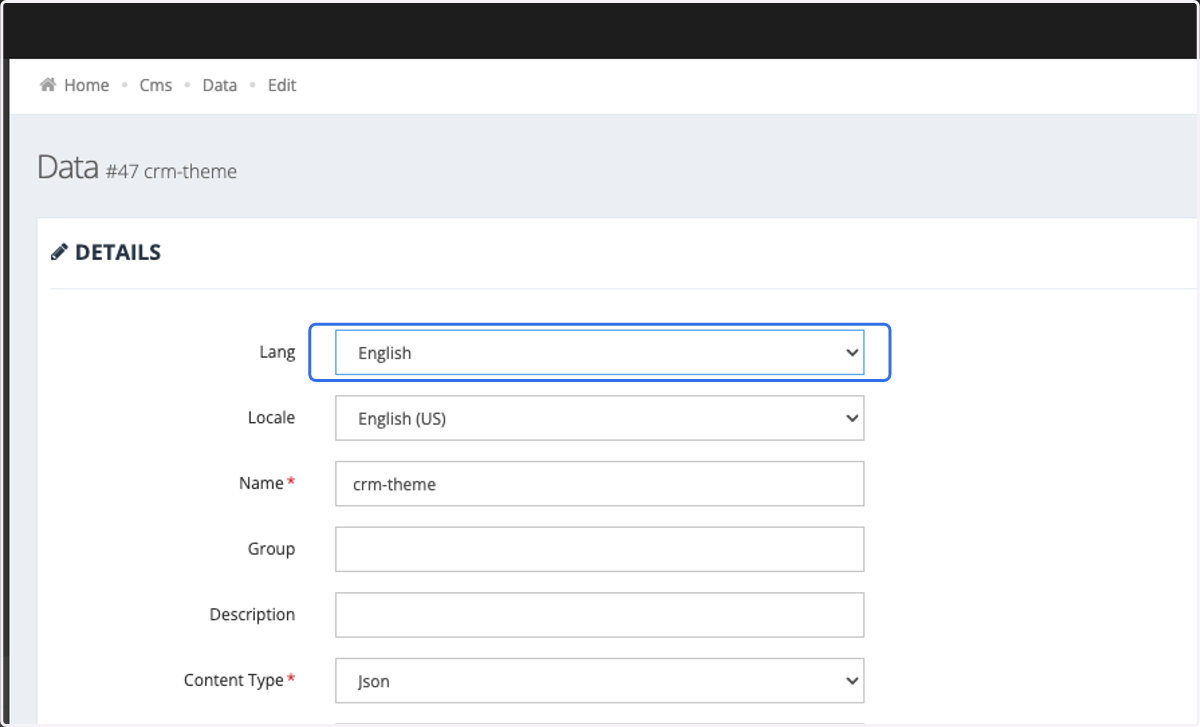
Task: Click into the empty Description field
Action: [599, 615]
